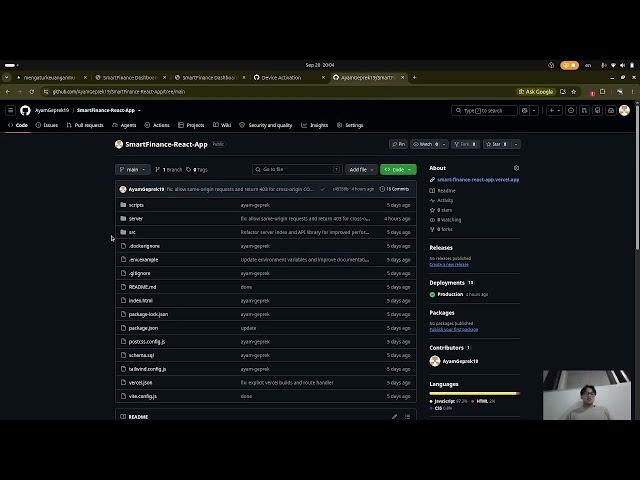Fork the repository with the Fork button
Viewport: 640px width, 480px height.
tap(465, 144)
